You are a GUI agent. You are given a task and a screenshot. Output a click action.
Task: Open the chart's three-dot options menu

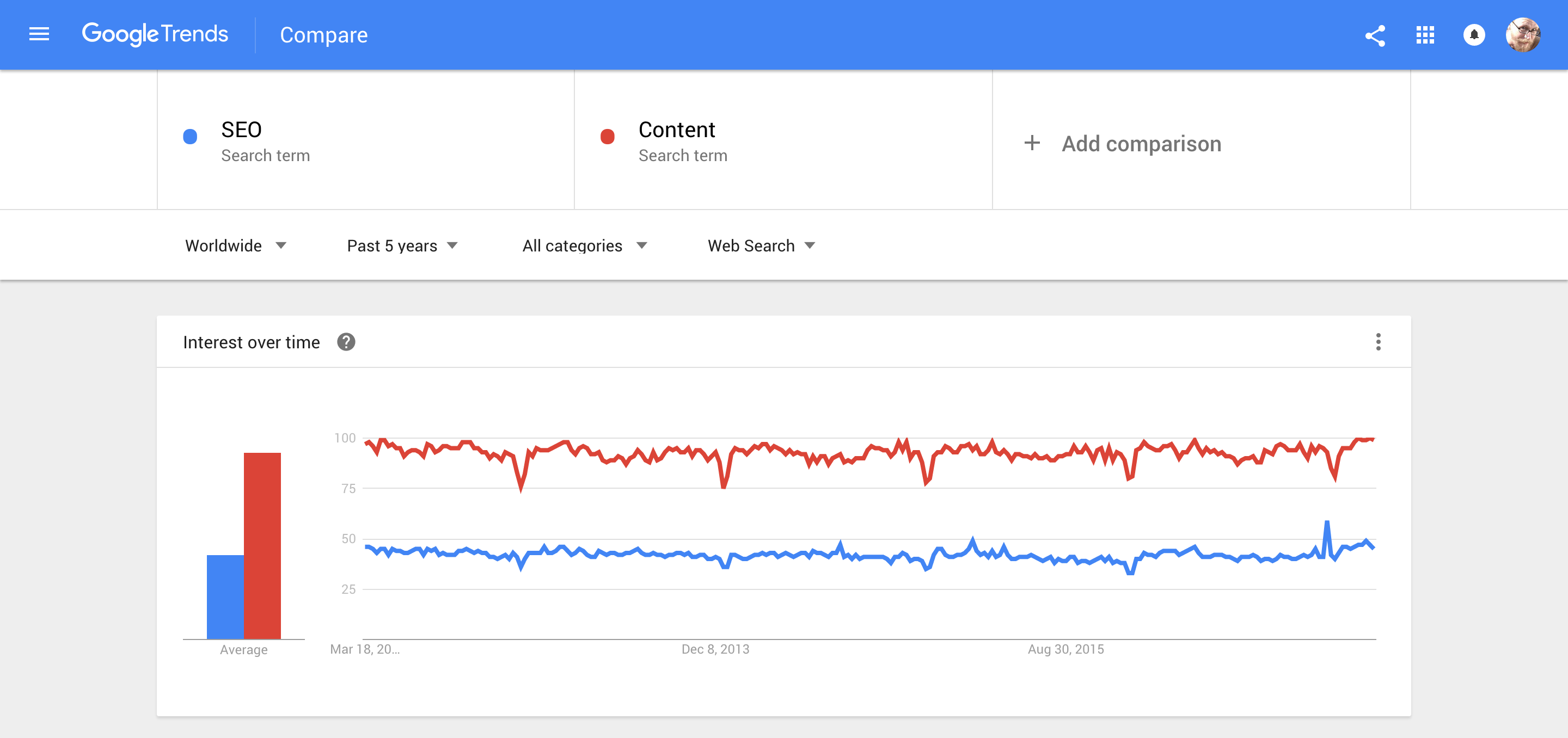click(1378, 342)
